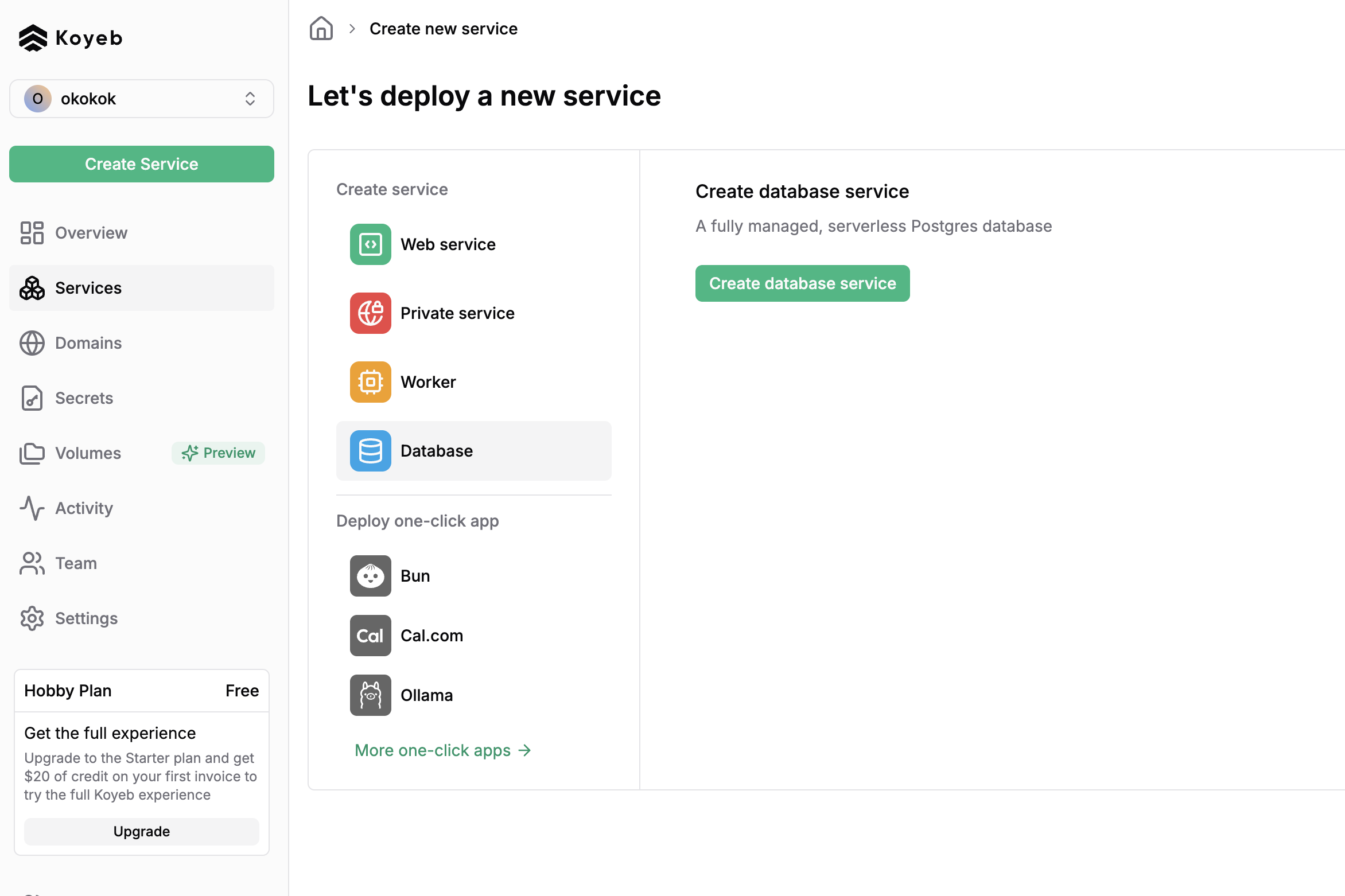This screenshot has width=1345, height=896.
Task: Click Upgrade on the Hobby Plan card
Action: 141,831
